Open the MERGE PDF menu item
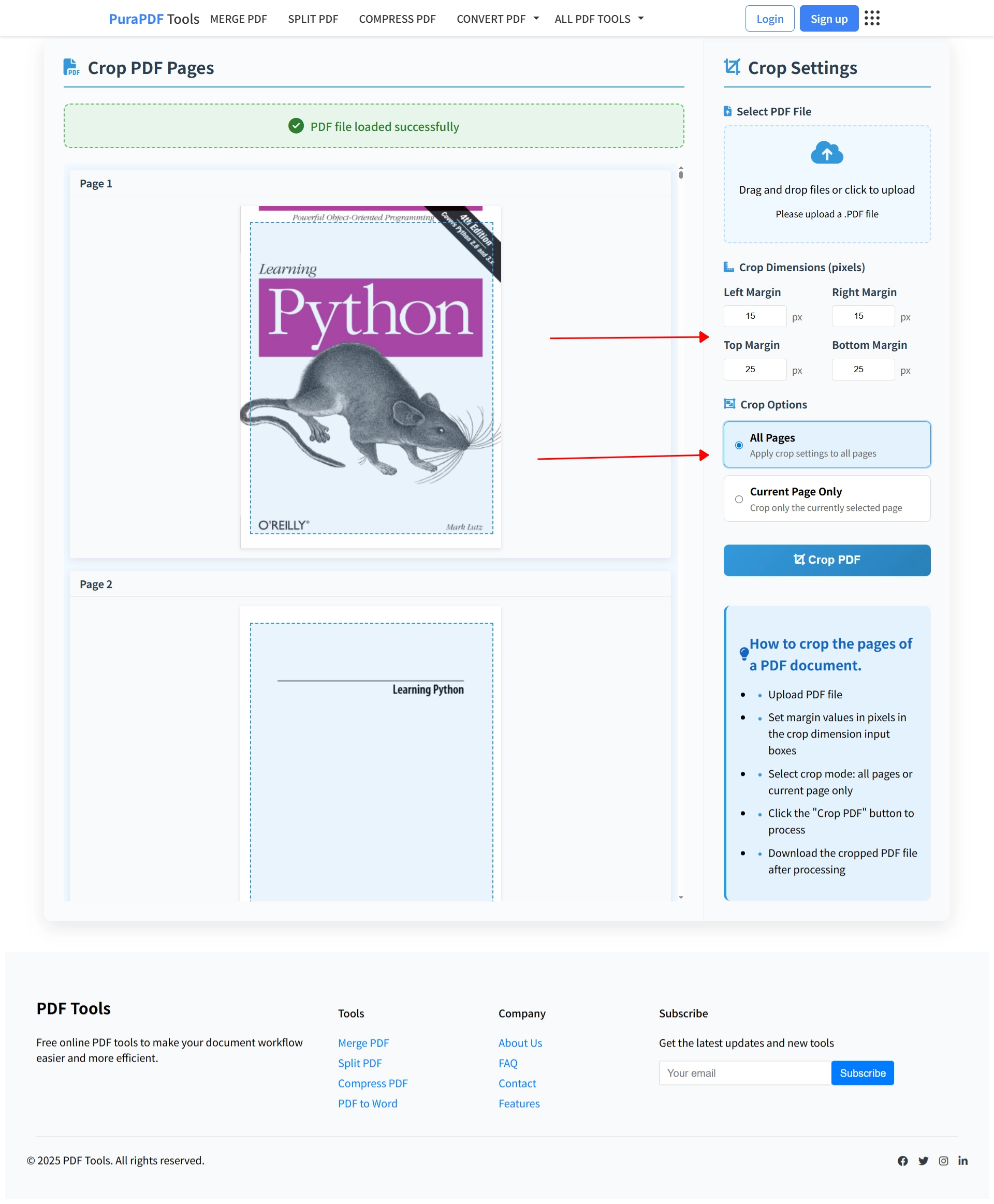This screenshot has height=1204, width=994. tap(238, 18)
